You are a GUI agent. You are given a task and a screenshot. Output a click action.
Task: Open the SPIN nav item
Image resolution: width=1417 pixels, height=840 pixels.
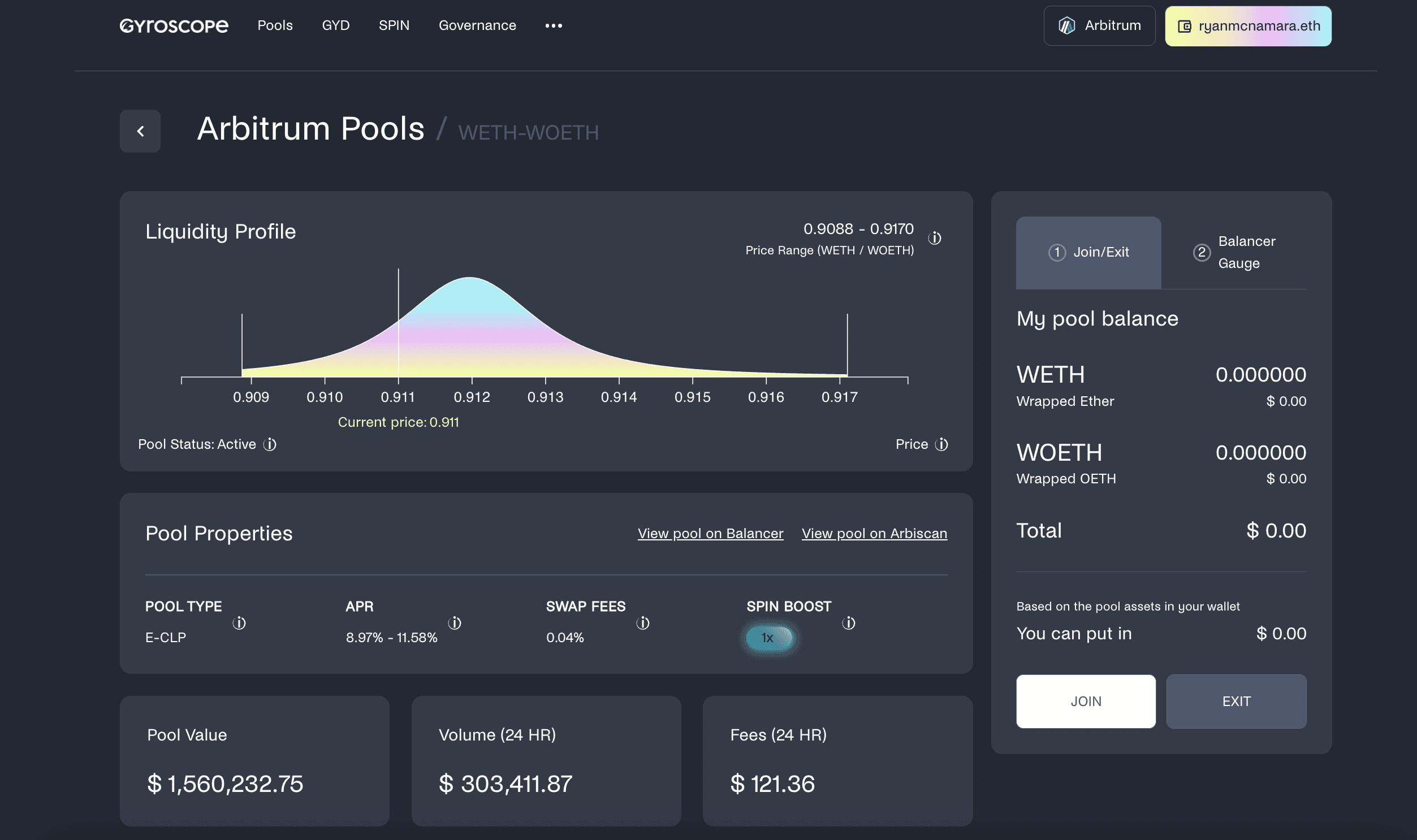tap(394, 25)
